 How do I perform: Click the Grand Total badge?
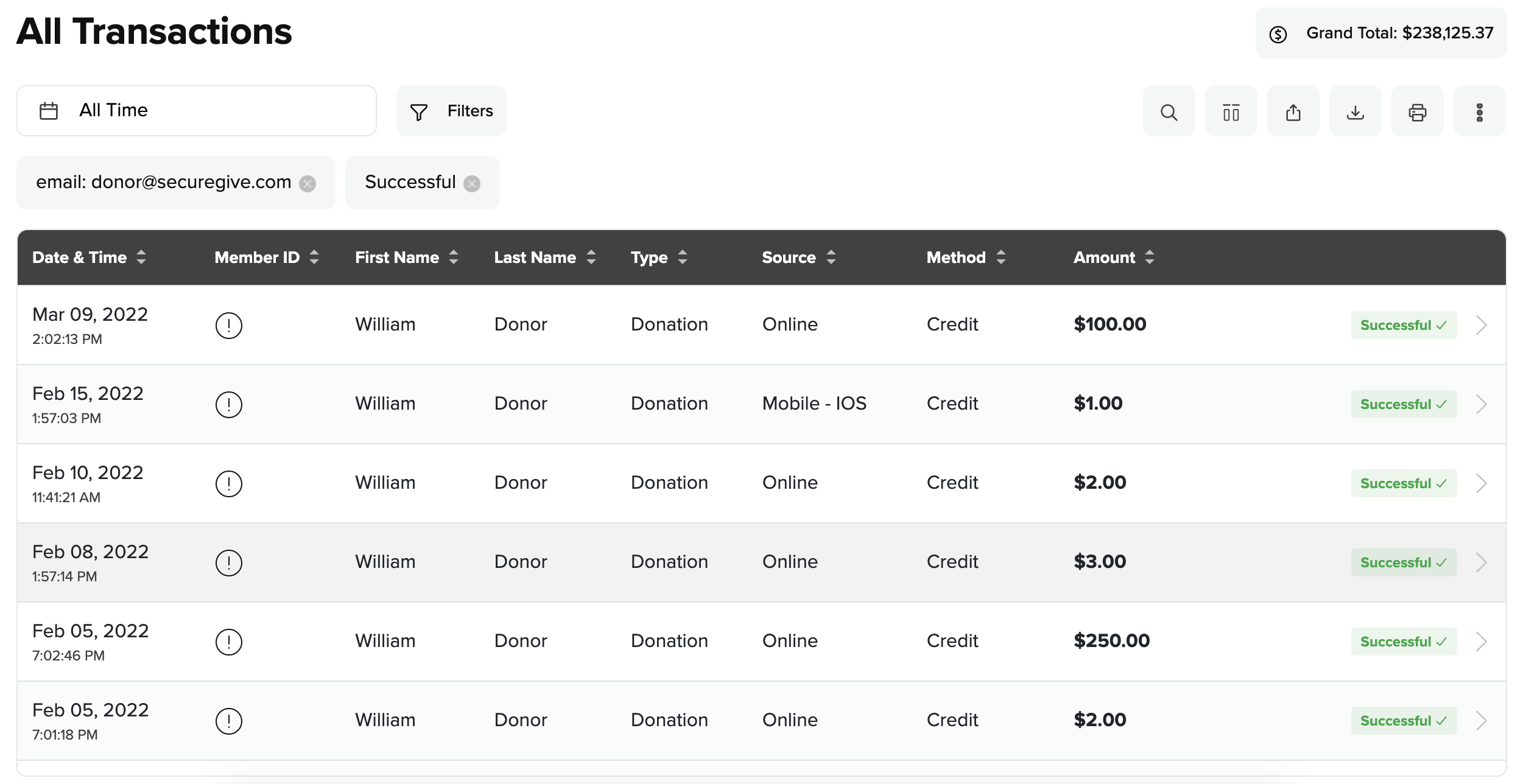(x=1380, y=33)
